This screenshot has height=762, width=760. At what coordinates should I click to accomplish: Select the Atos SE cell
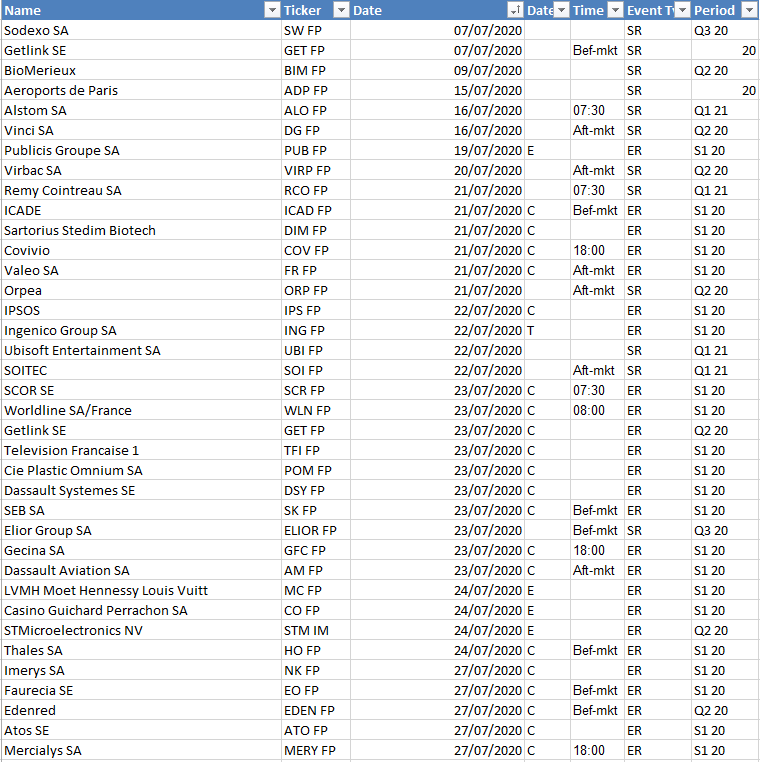[141, 730]
